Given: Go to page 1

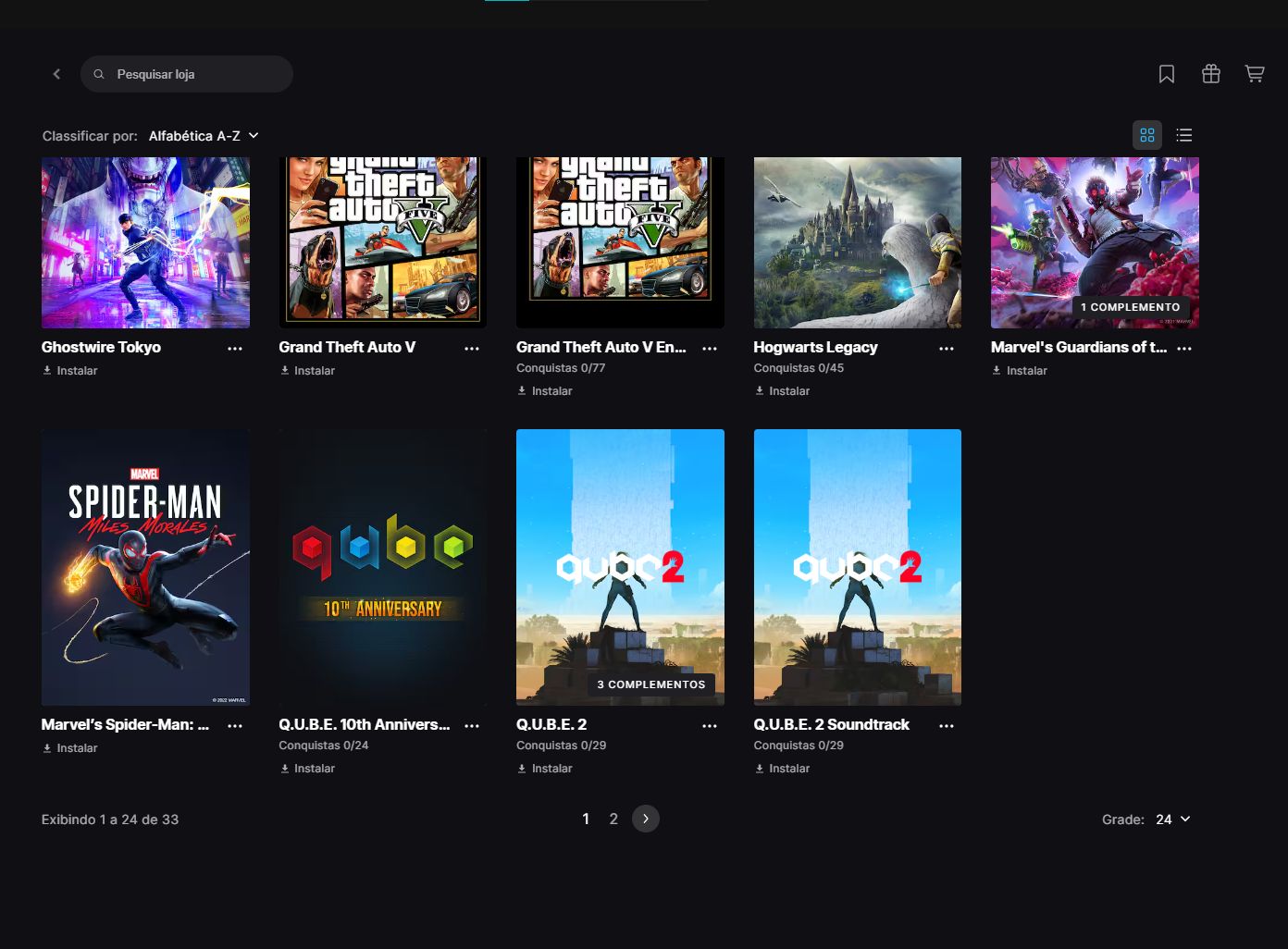Looking at the screenshot, I should [x=586, y=819].
